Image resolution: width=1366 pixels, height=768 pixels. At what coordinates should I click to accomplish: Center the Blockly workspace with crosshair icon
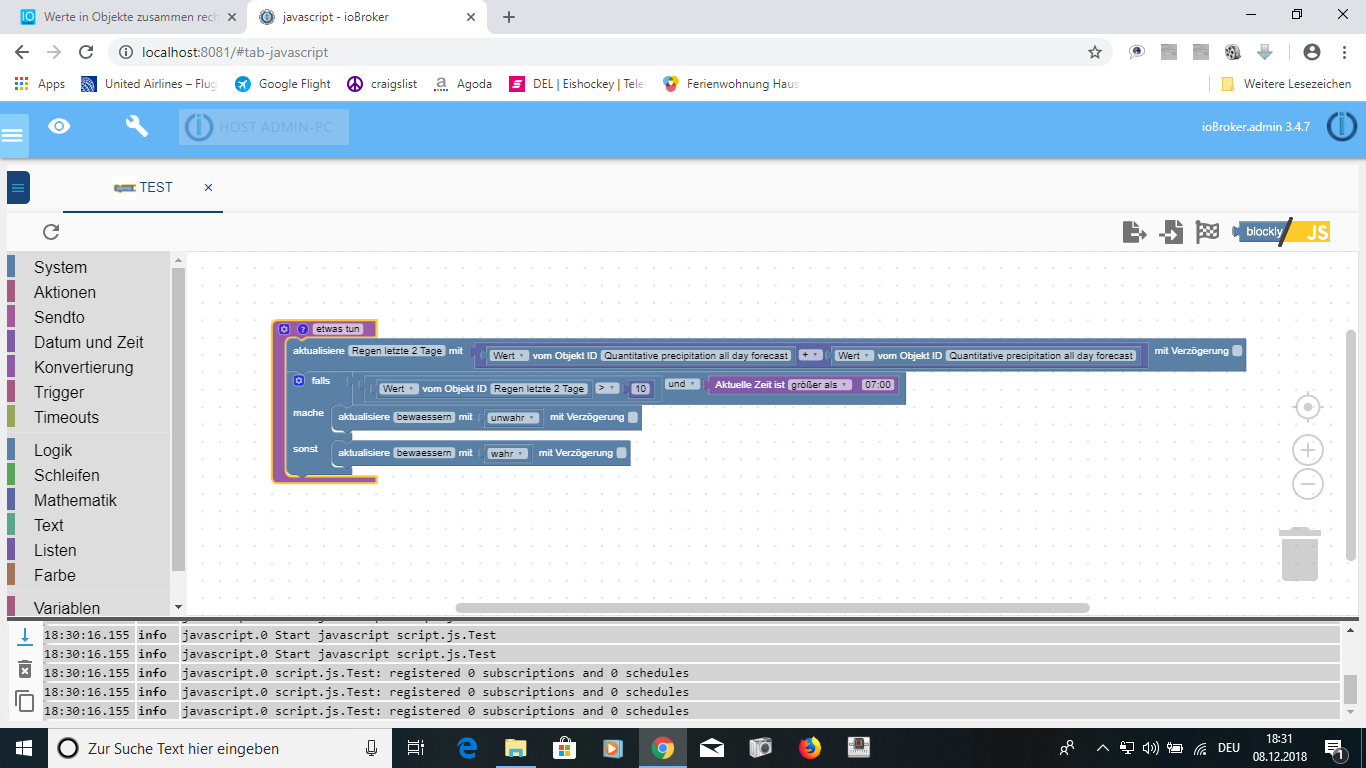(1307, 408)
